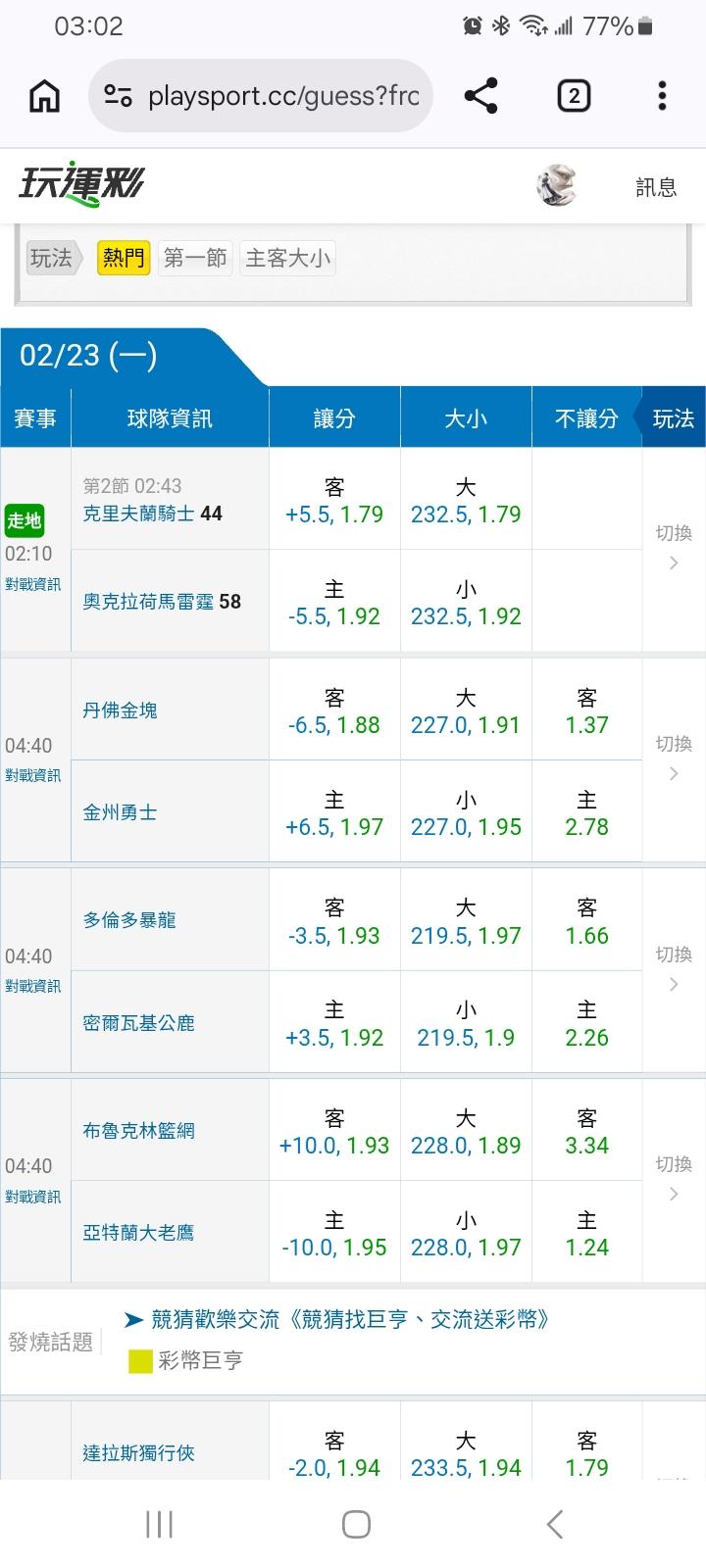Expand 切換 for the Raptors vs Bucks game
Image resolution: width=706 pixels, height=1568 pixels.
pos(674,968)
